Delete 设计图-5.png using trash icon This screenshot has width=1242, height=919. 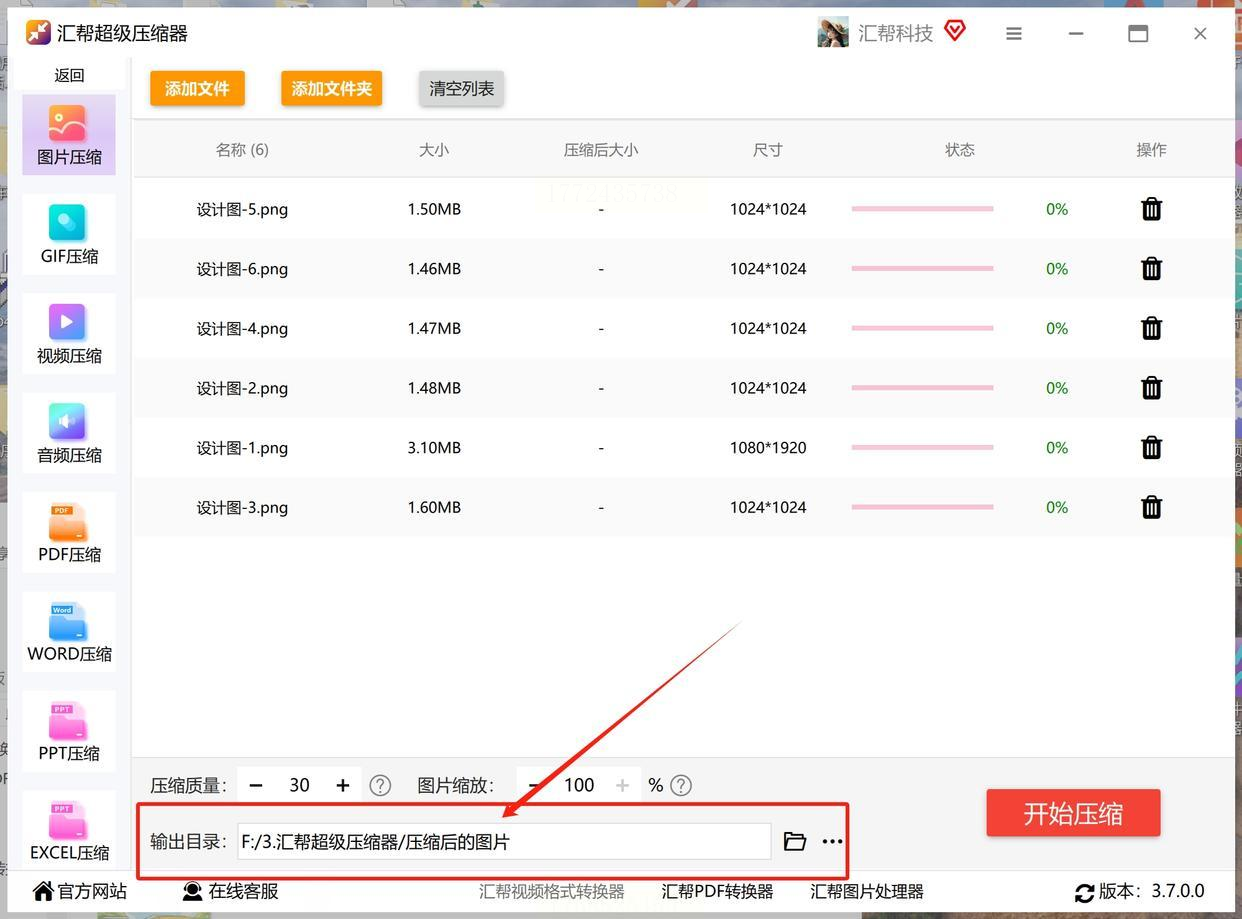1151,209
